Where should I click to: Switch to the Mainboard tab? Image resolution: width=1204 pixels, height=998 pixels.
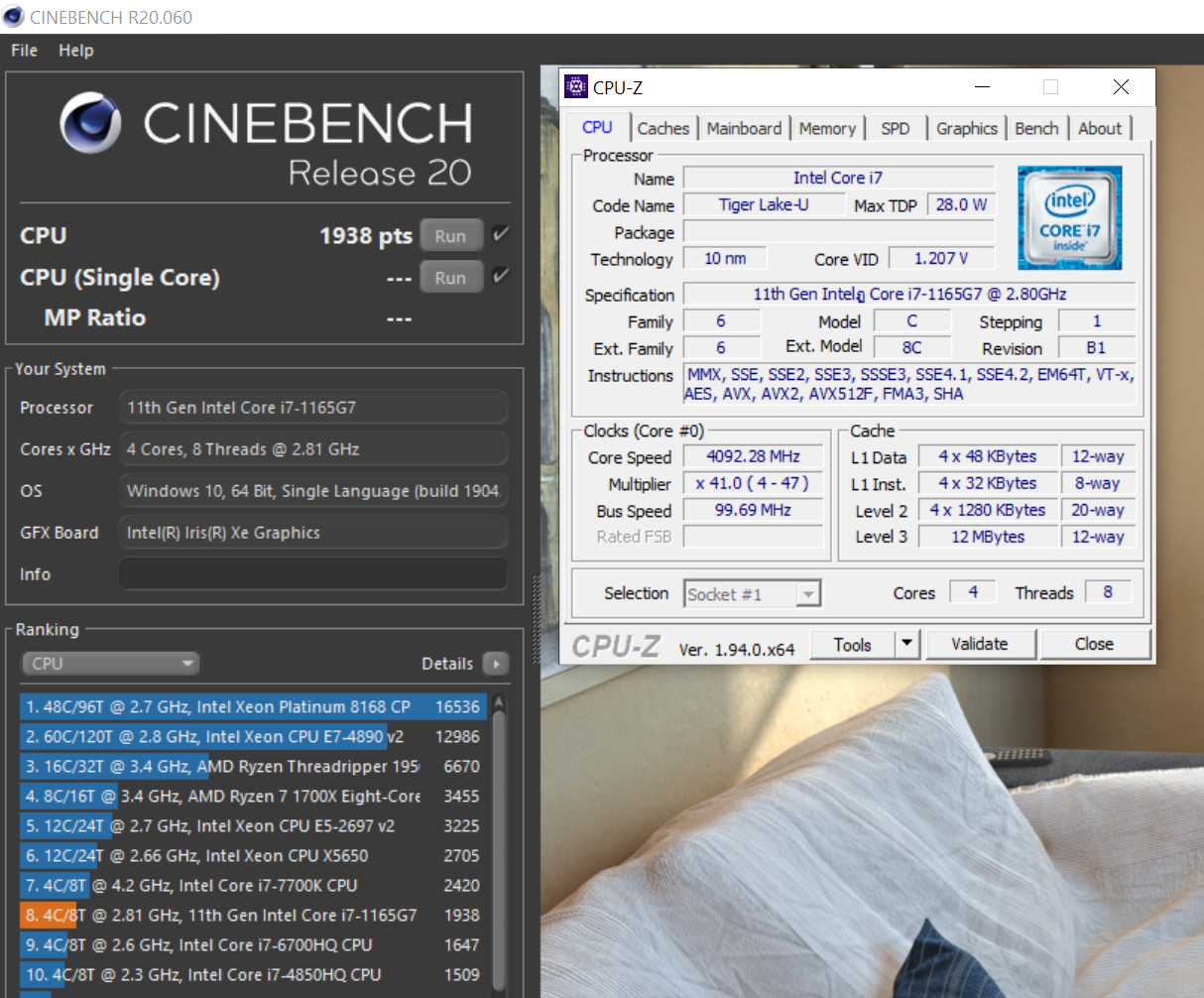pos(744,128)
